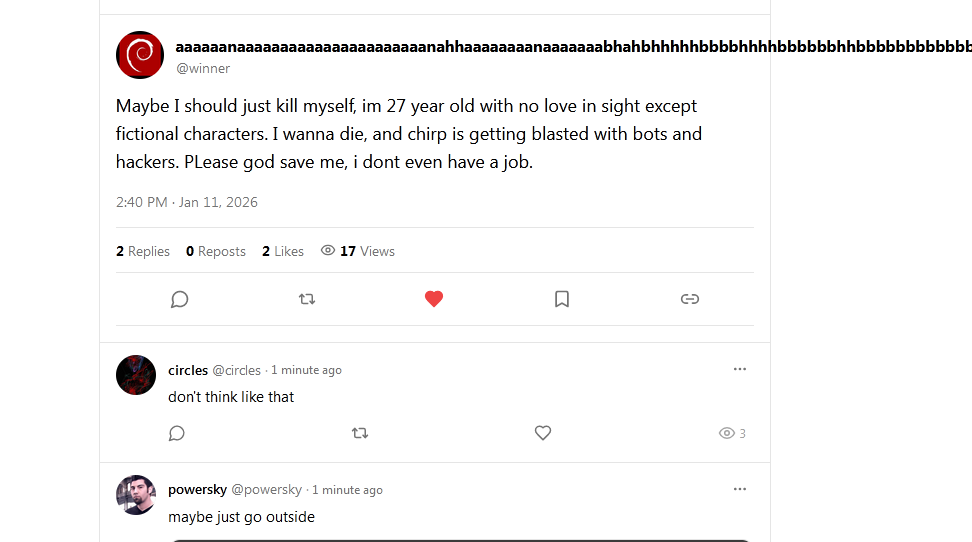Click the post timestamp 2:40 PM Jan 11, 2026
The image size is (972, 542).
point(187,202)
